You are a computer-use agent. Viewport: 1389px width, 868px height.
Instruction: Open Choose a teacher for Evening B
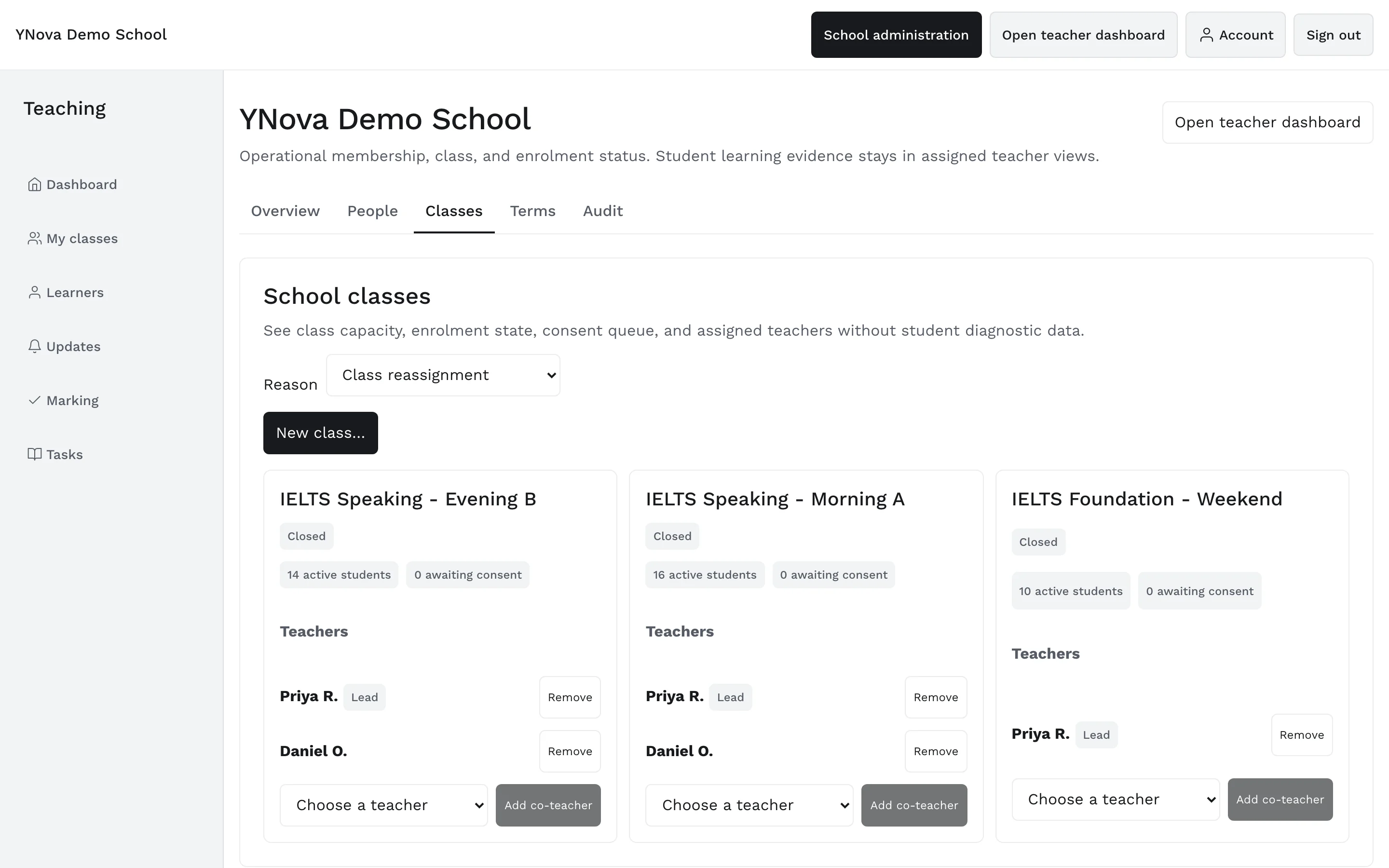click(x=383, y=805)
